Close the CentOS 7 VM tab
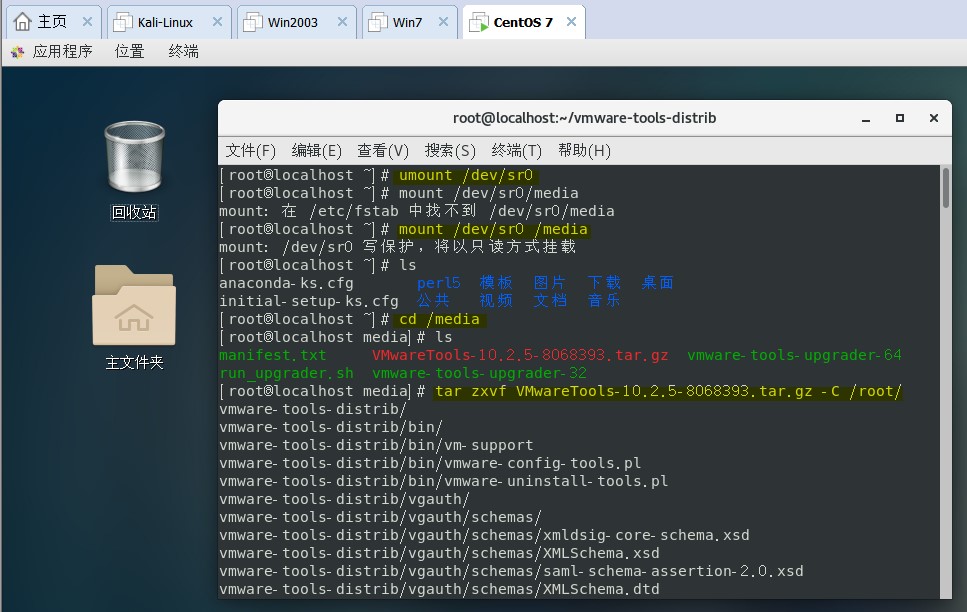Image resolution: width=967 pixels, height=612 pixels. 571,22
